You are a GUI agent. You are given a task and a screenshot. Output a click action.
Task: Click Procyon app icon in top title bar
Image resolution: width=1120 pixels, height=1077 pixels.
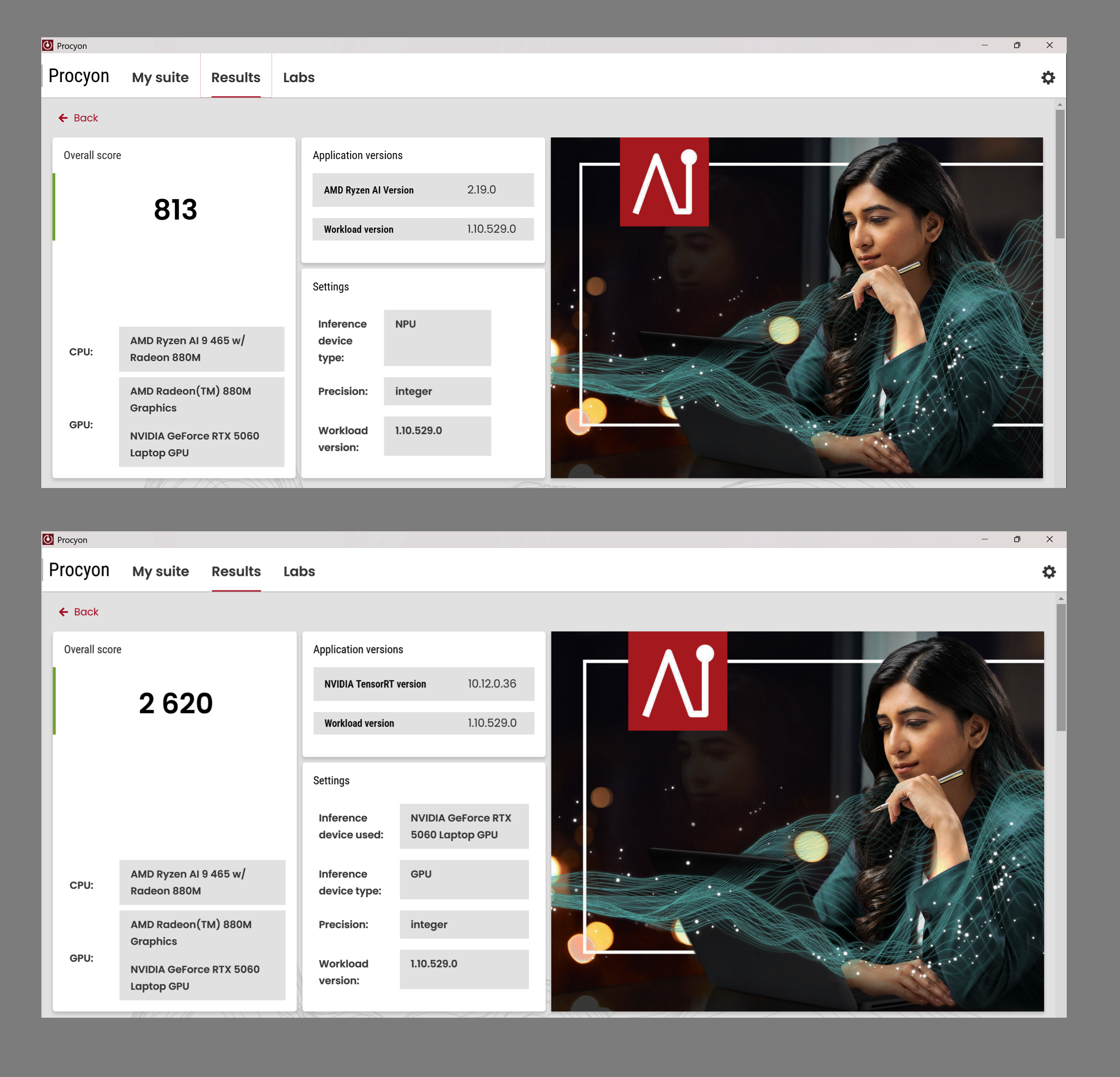coord(48,45)
